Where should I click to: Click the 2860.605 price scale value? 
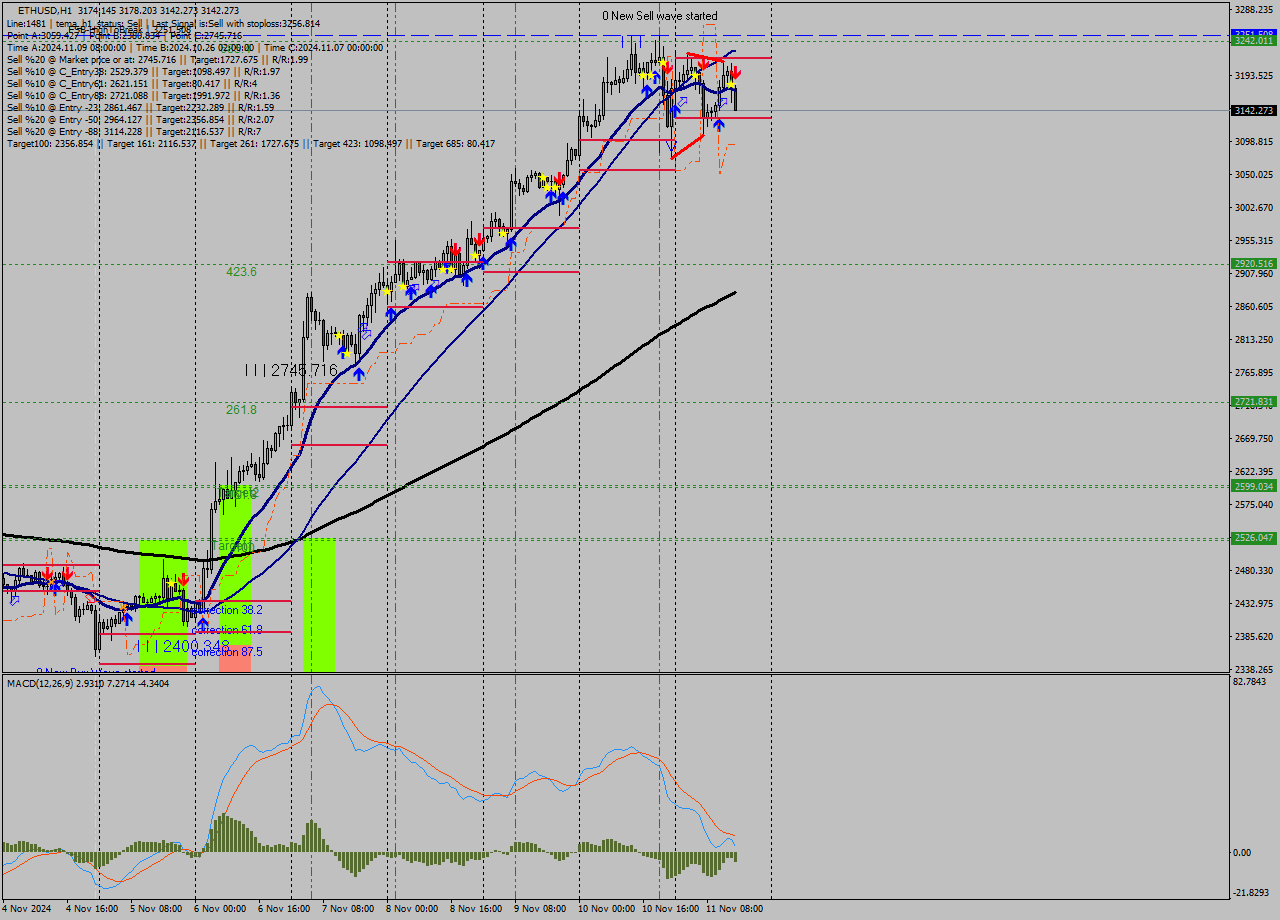pos(1254,307)
